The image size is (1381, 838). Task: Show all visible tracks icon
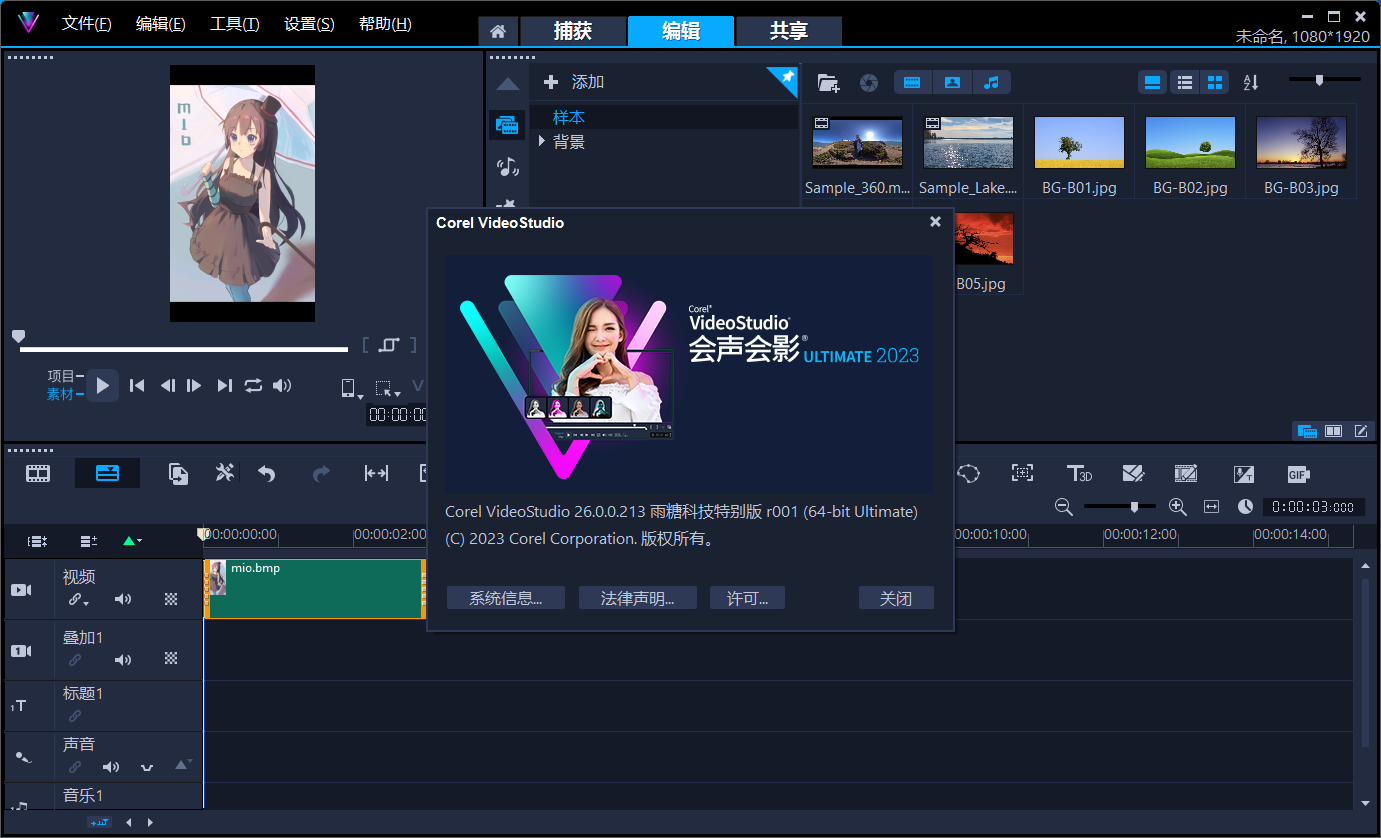coord(38,541)
